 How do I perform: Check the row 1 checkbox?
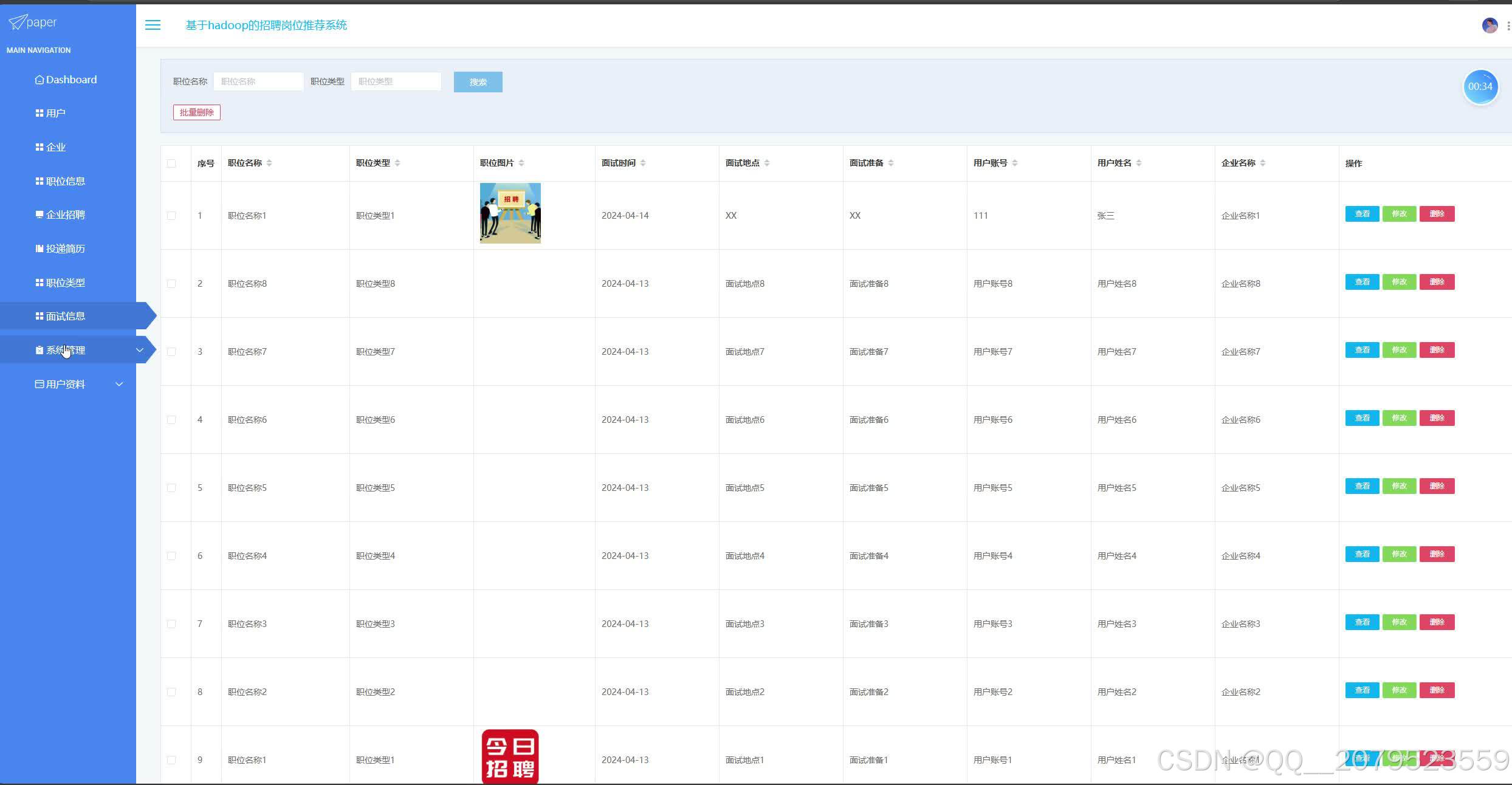(x=171, y=216)
